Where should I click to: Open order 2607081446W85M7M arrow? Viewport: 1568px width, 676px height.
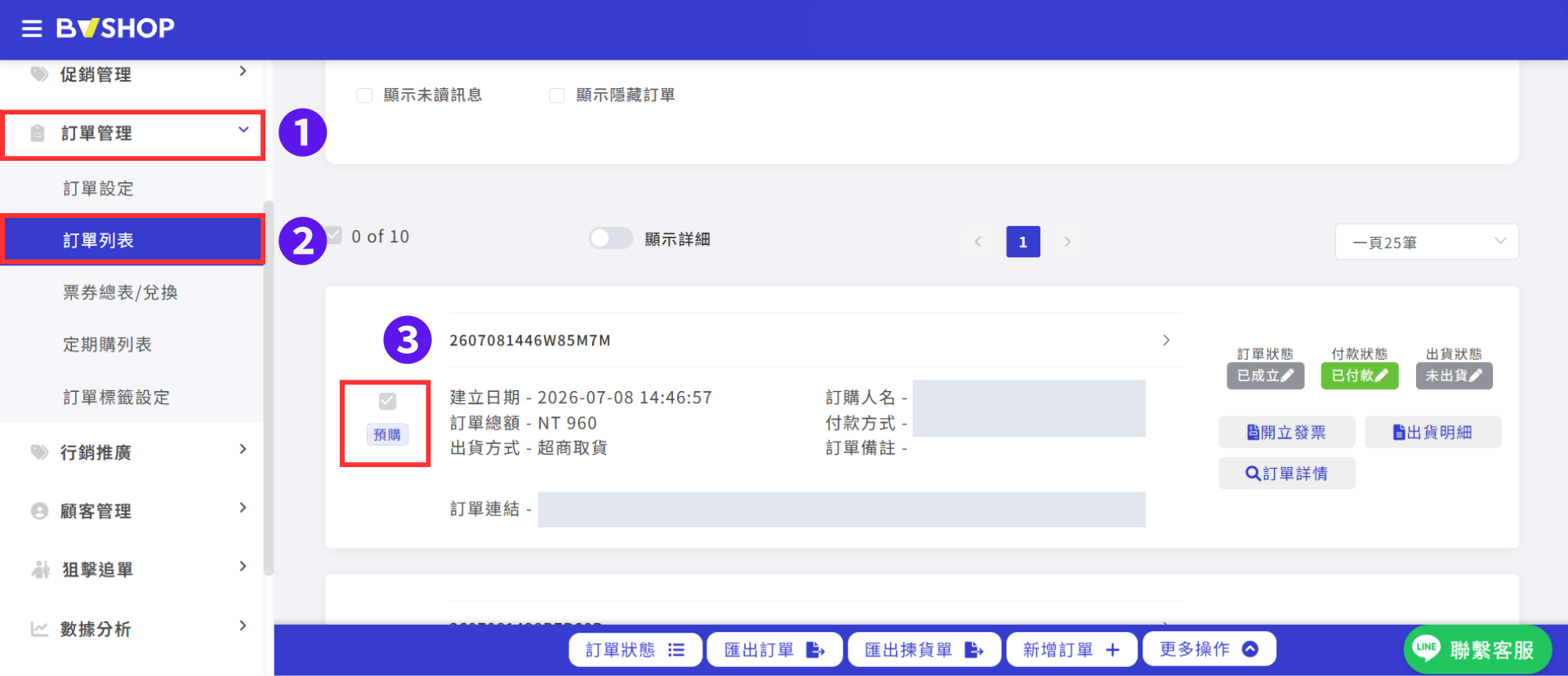[x=1166, y=340]
